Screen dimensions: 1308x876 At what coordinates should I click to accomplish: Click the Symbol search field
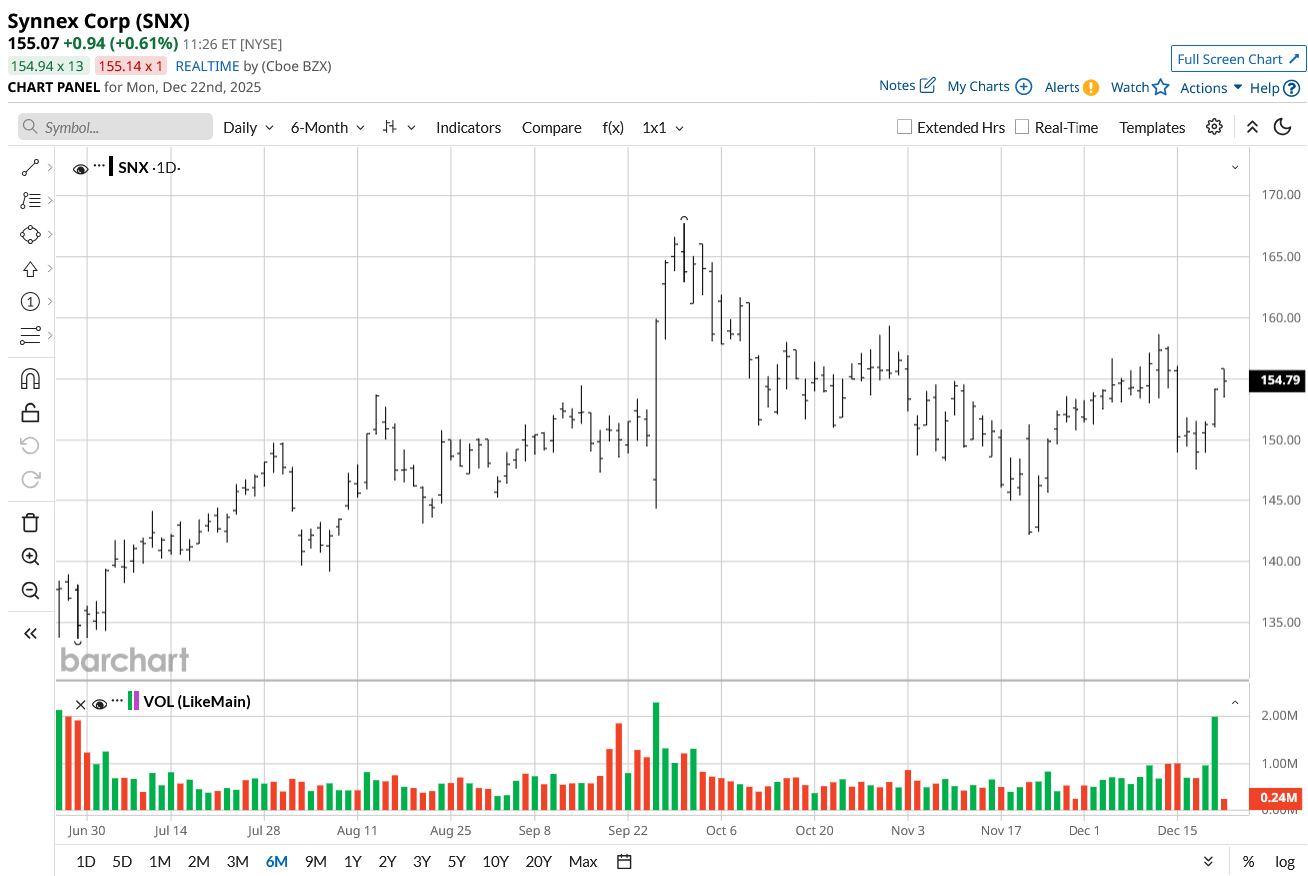116,127
